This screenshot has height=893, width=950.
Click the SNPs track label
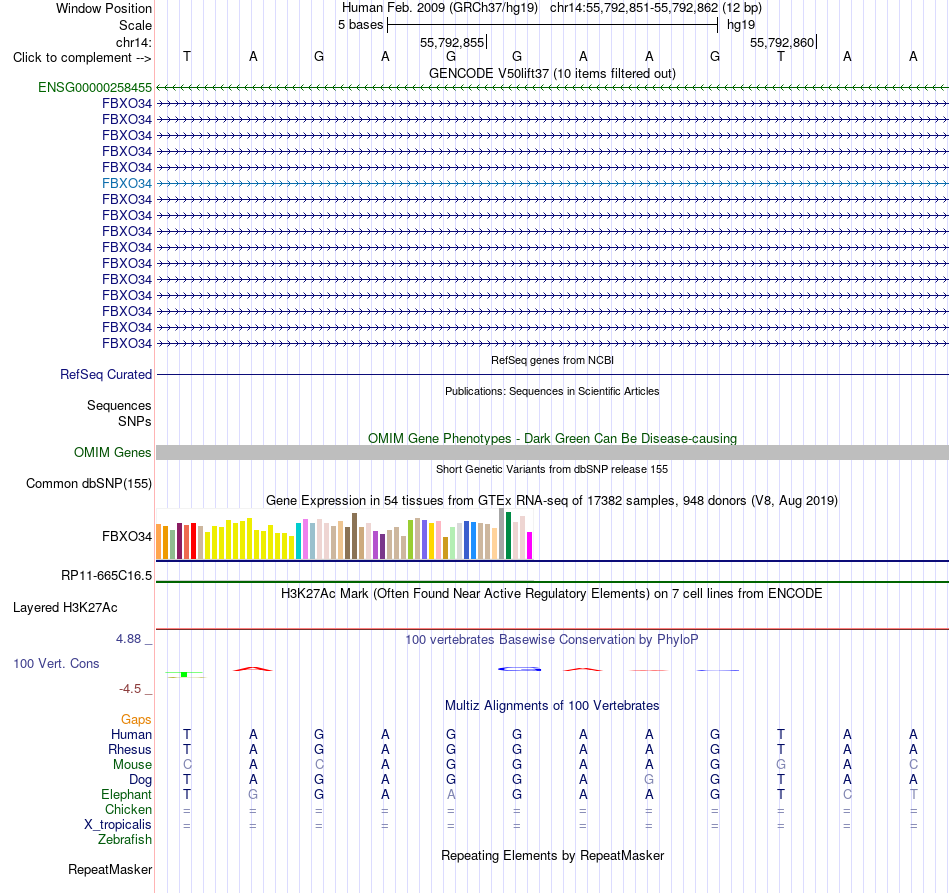[135, 421]
